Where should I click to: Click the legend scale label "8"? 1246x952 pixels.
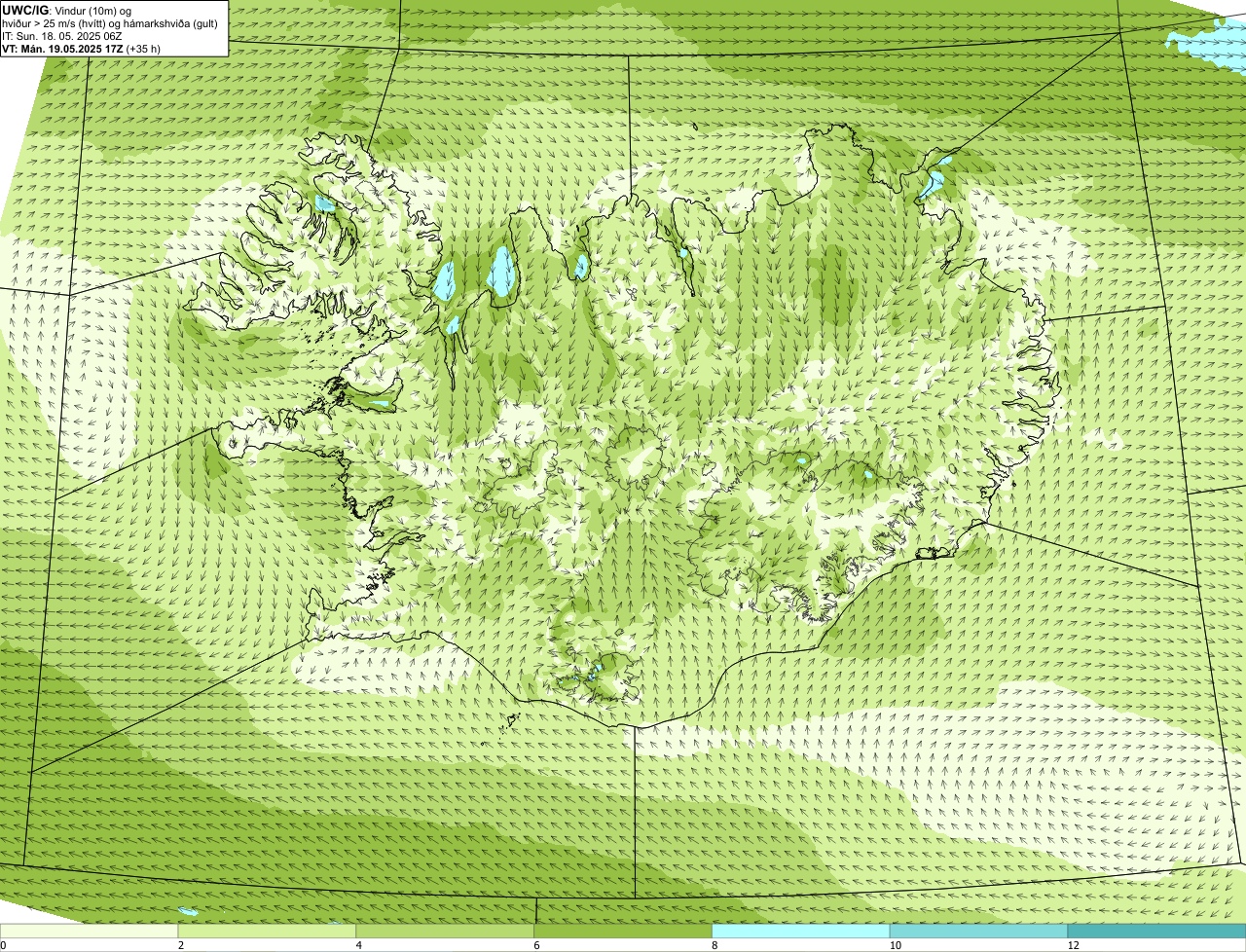point(715,945)
